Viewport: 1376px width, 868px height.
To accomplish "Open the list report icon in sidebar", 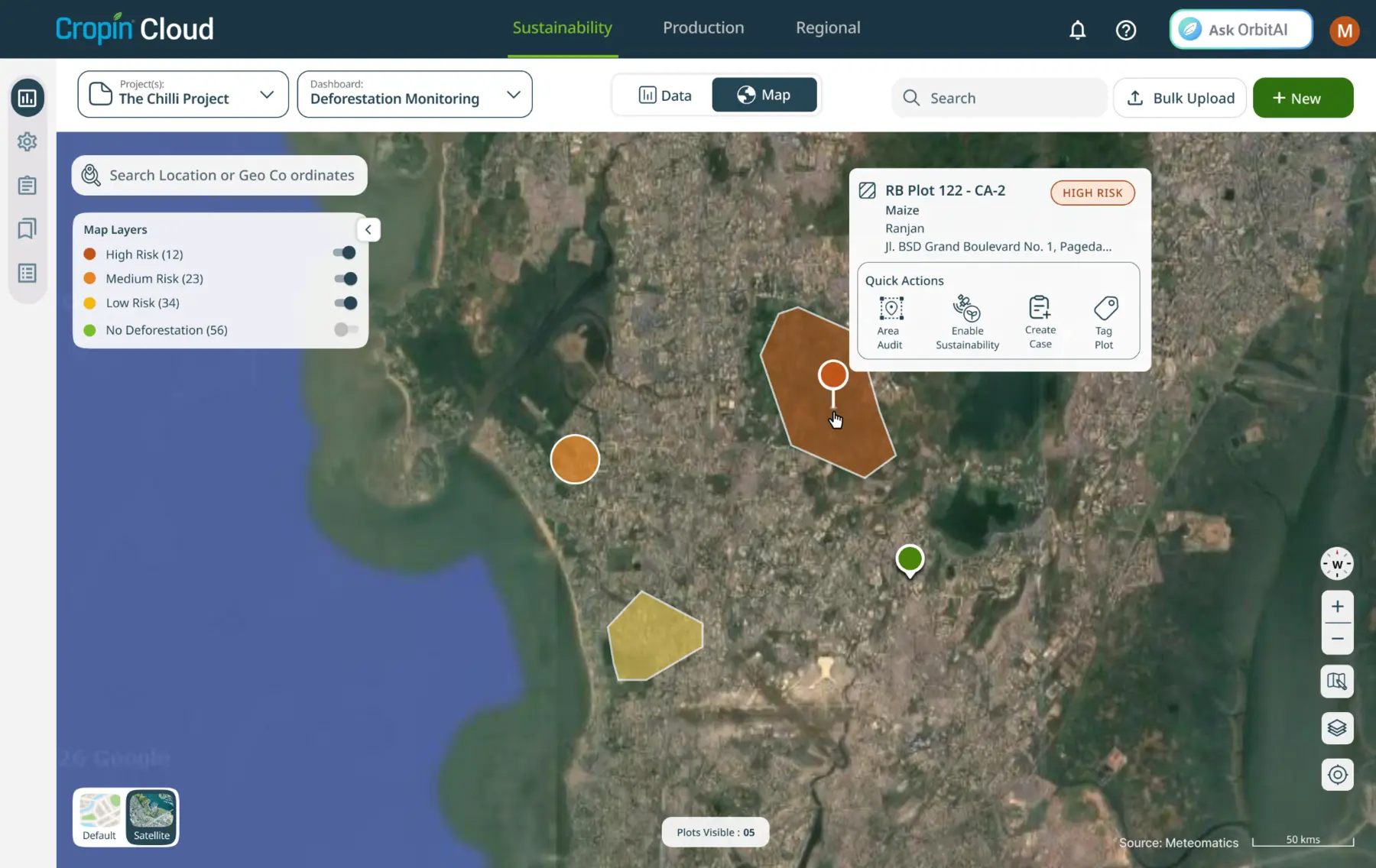I will 28,273.
